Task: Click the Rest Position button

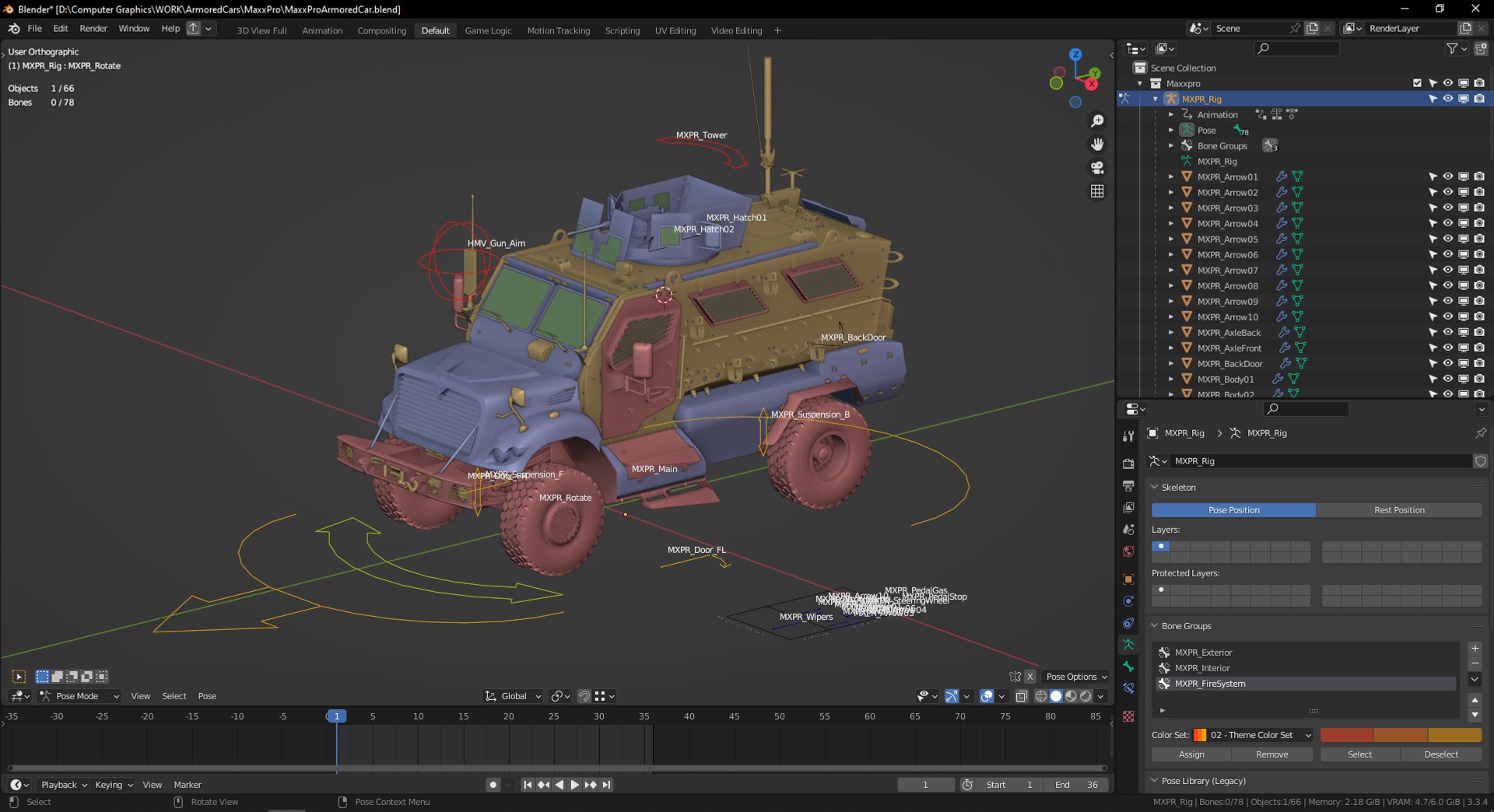Action: coord(1399,510)
